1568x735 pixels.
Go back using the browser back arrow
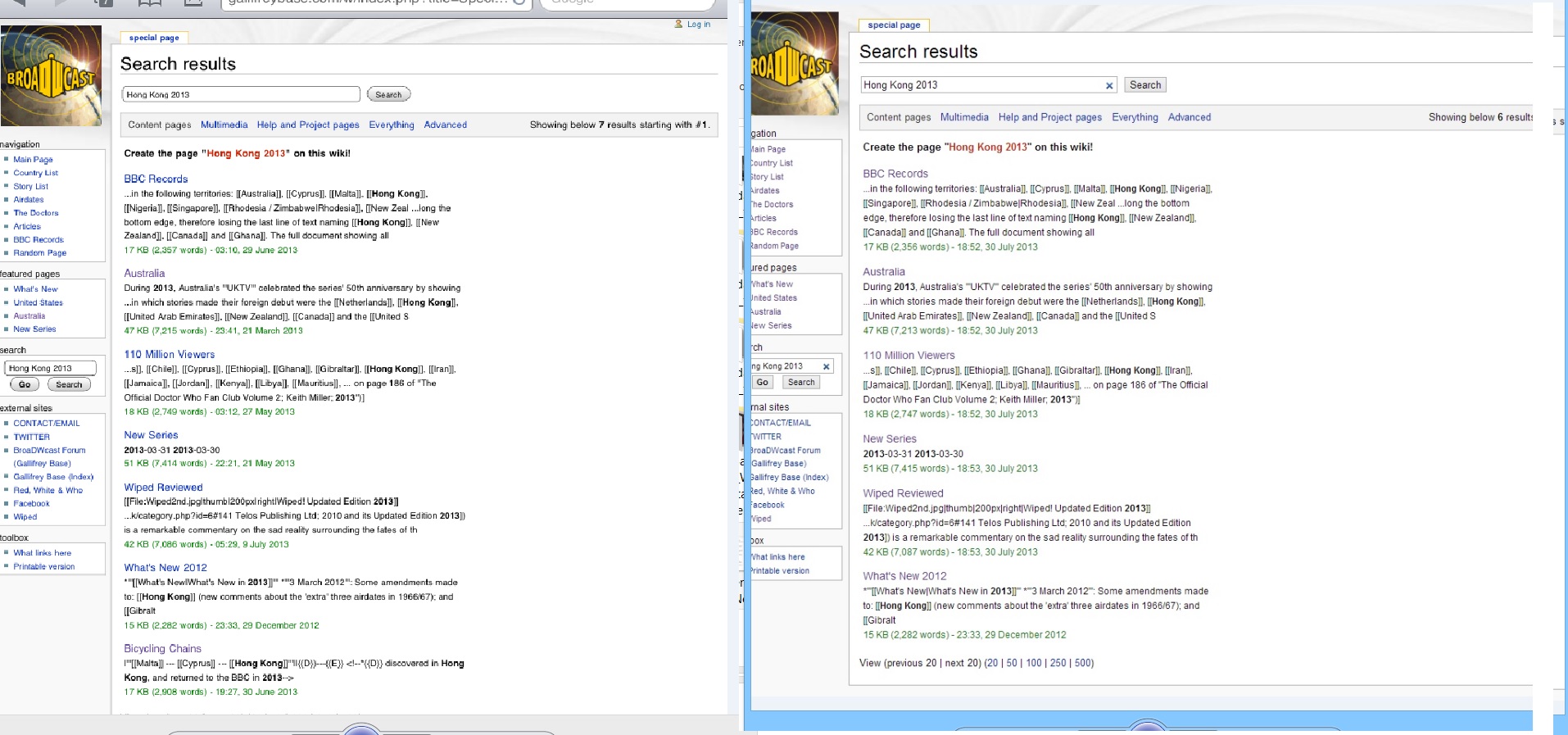pos(18,2)
